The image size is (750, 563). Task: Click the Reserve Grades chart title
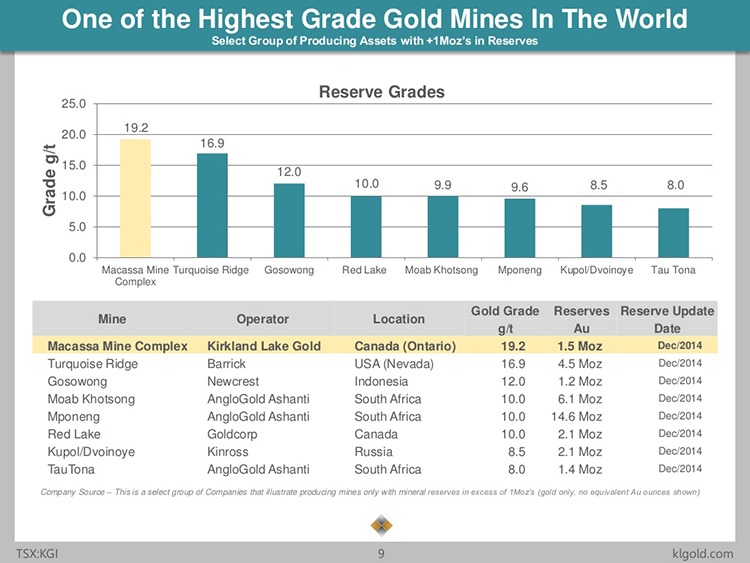382,92
